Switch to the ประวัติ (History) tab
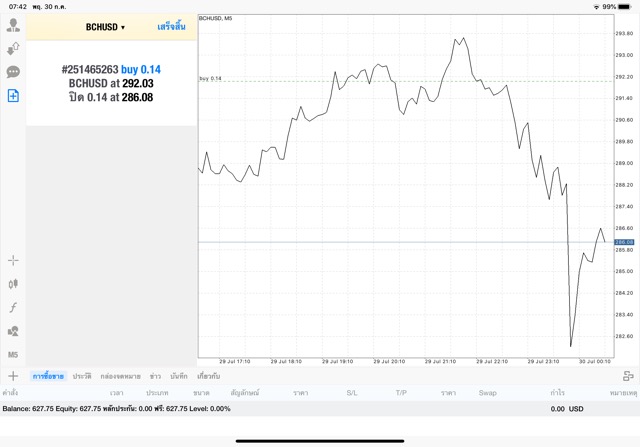640x447 pixels. pyautogui.click(x=82, y=376)
